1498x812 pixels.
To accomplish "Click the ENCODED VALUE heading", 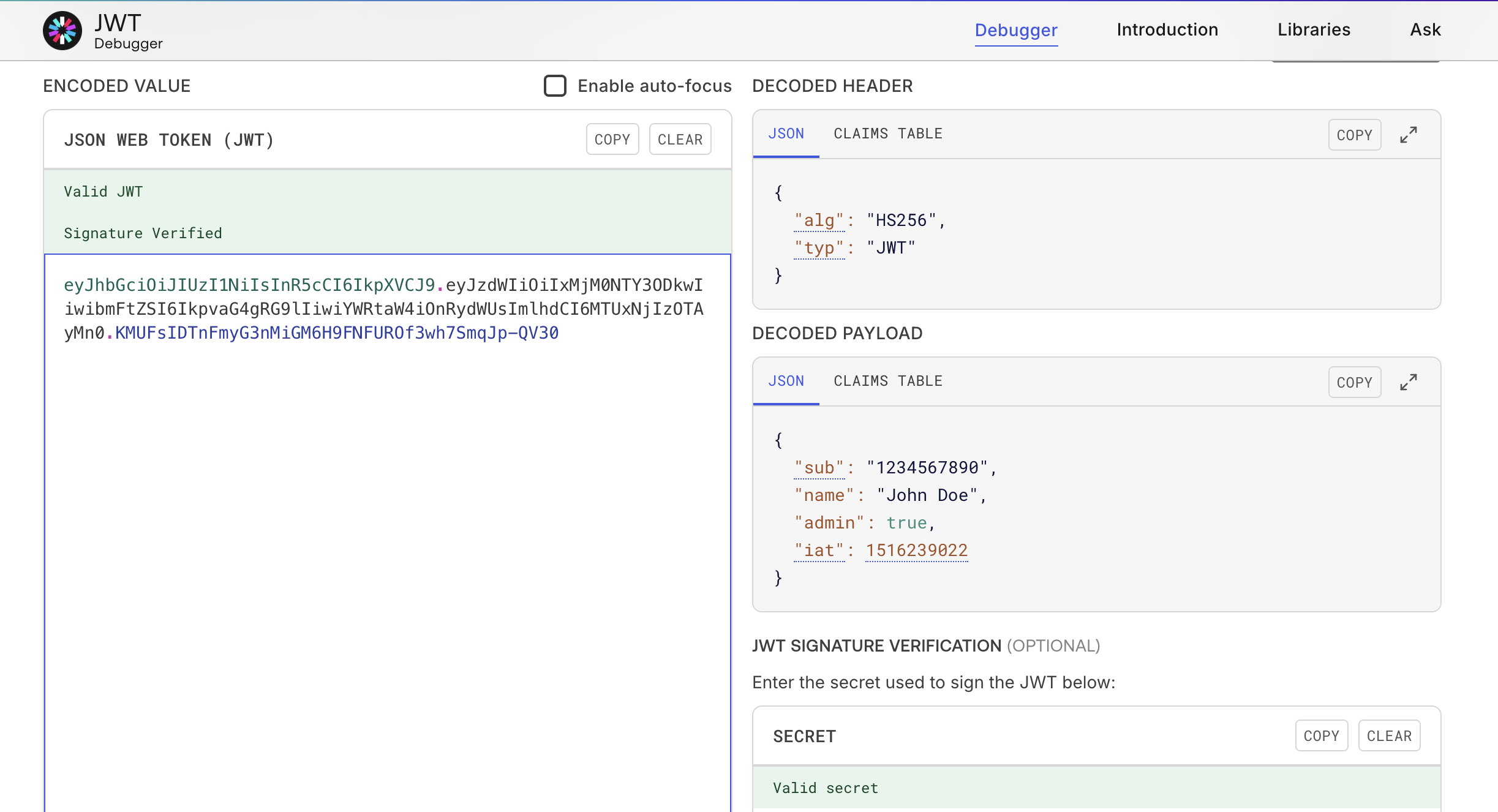I will [116, 86].
